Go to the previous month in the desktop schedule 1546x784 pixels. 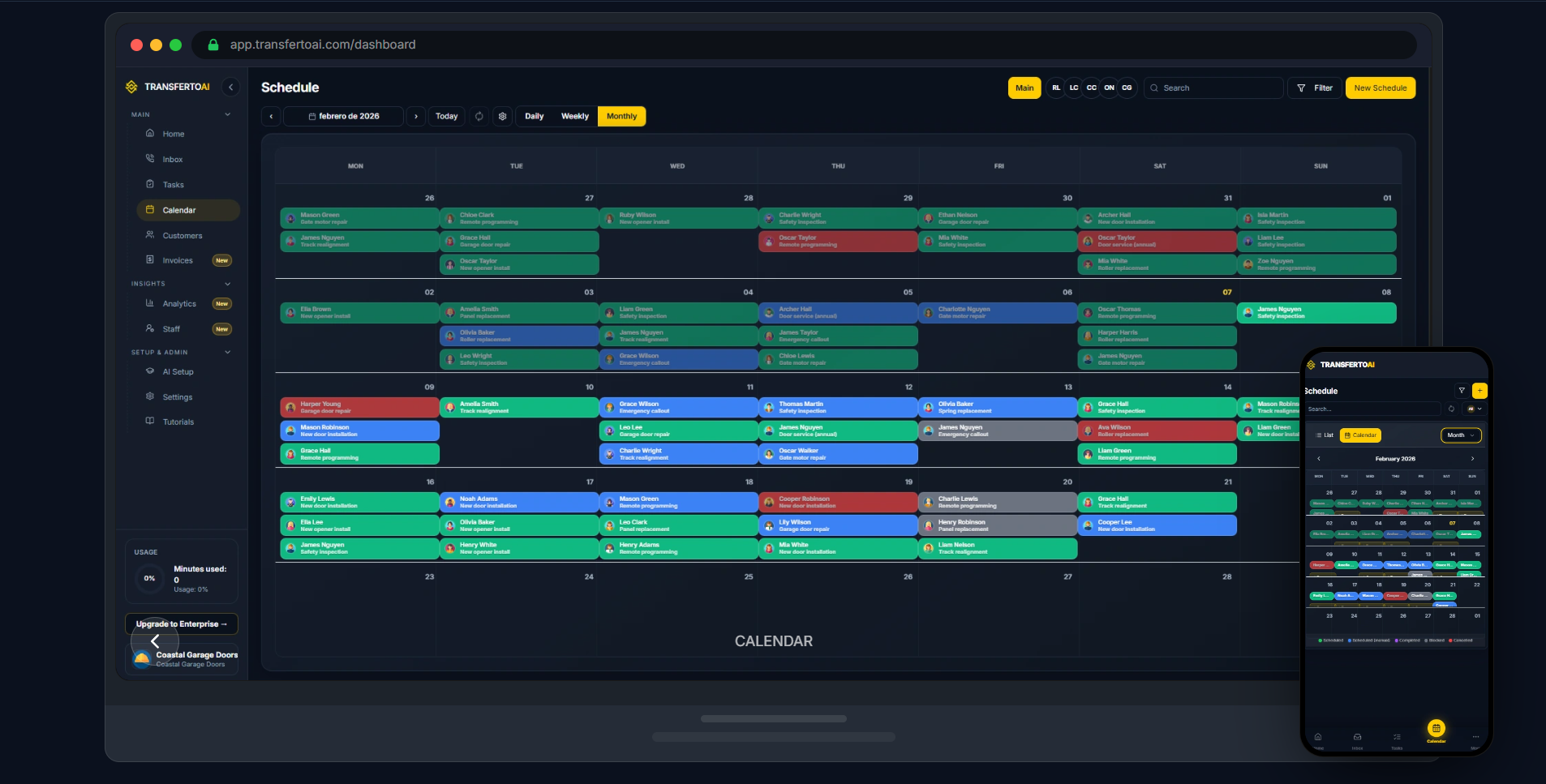pos(271,117)
